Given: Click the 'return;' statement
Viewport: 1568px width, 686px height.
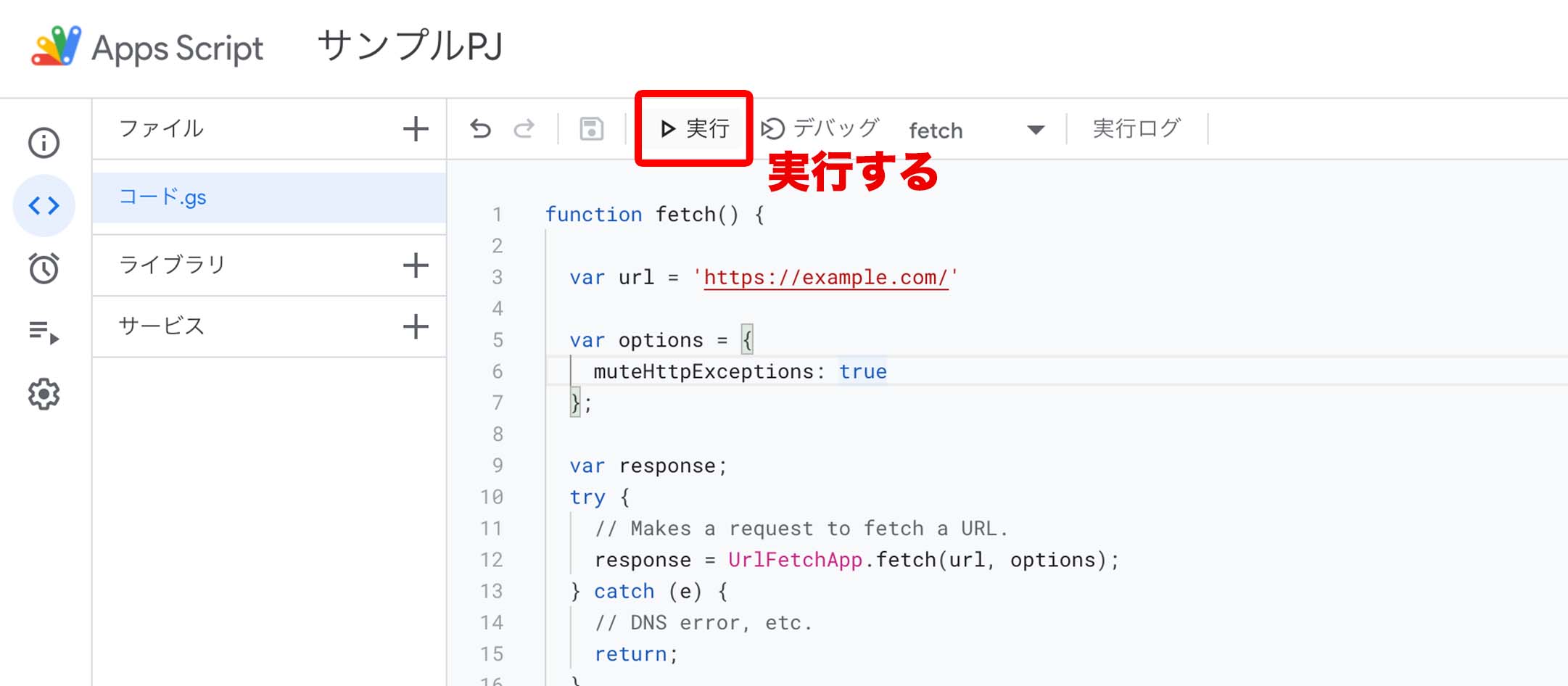Looking at the screenshot, I should tap(636, 654).
